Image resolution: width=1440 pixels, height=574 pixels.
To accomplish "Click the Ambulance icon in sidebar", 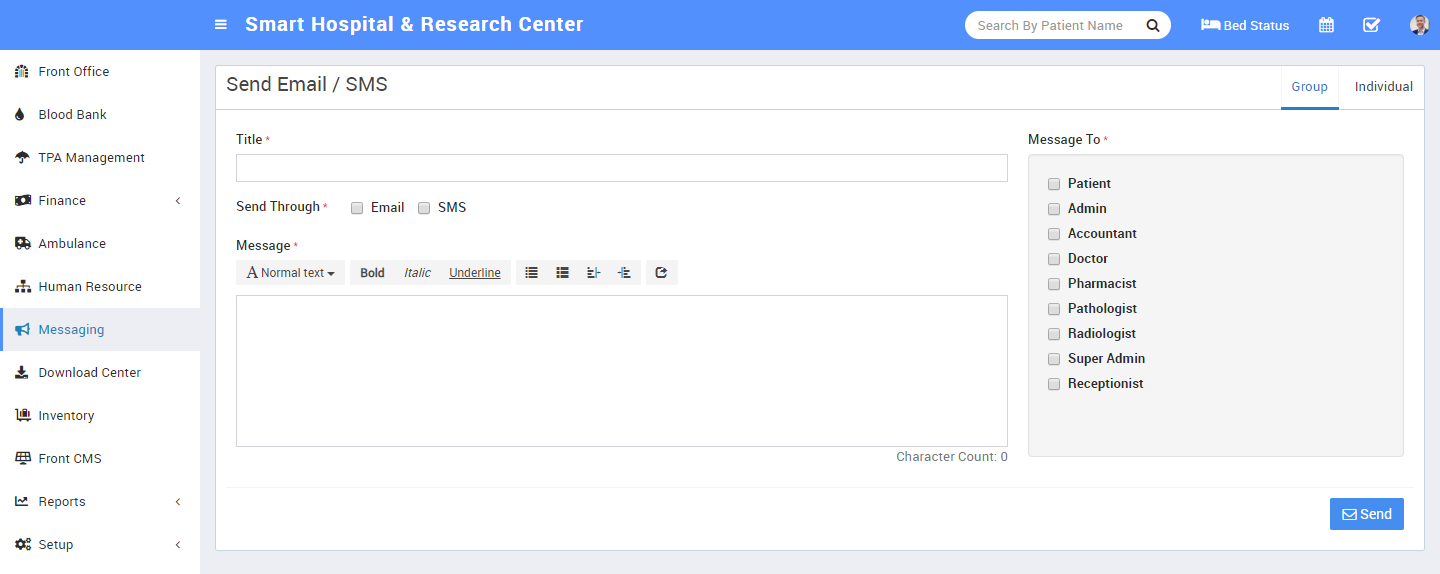I will coord(22,244).
